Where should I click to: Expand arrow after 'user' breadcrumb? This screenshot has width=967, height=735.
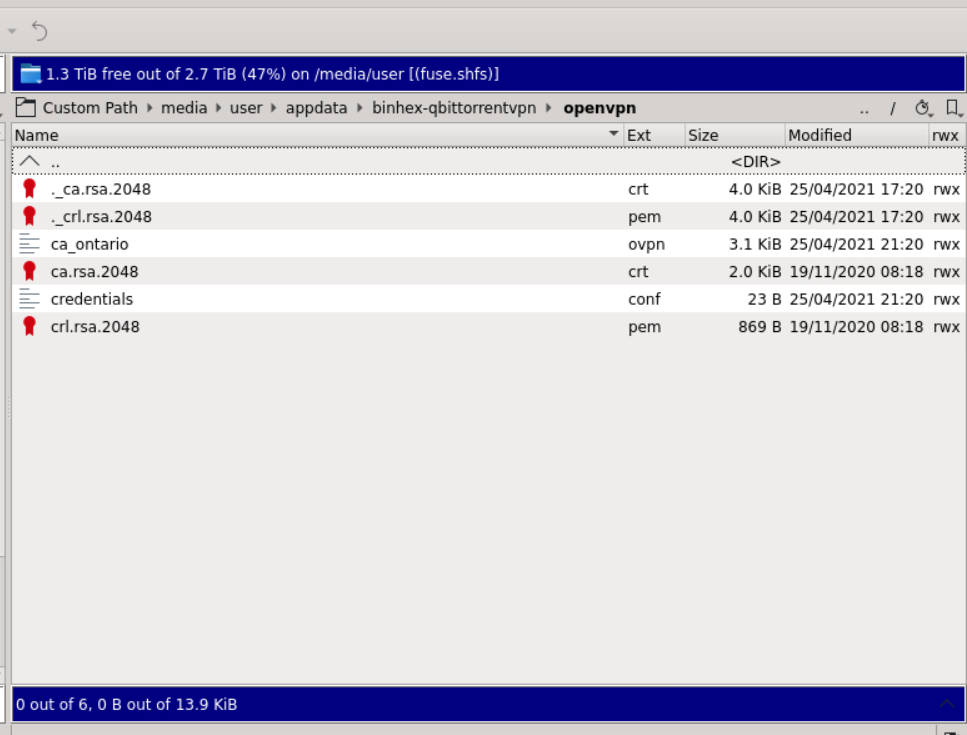point(274,108)
